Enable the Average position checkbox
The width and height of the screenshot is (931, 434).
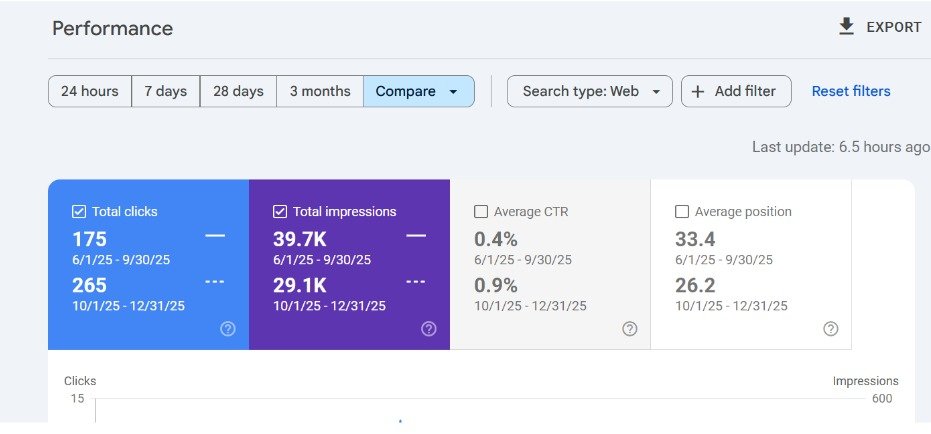(x=682, y=212)
